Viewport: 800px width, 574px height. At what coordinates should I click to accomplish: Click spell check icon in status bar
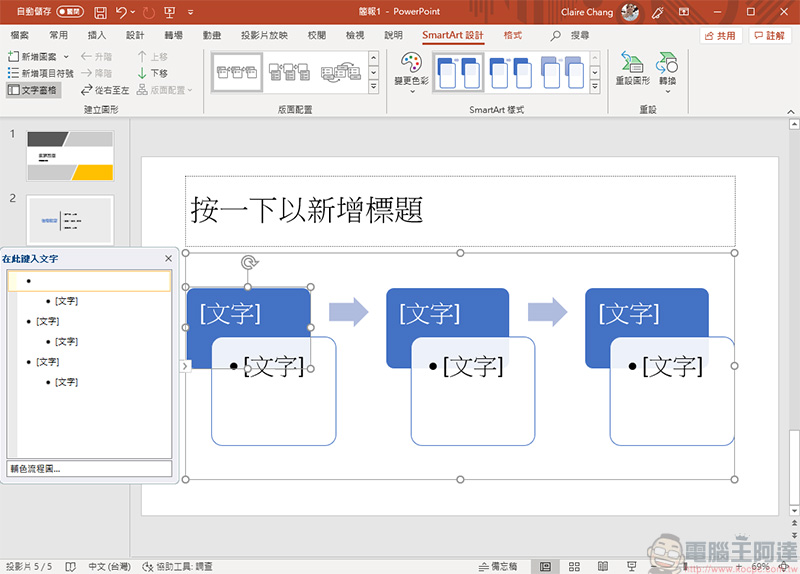coord(71,566)
